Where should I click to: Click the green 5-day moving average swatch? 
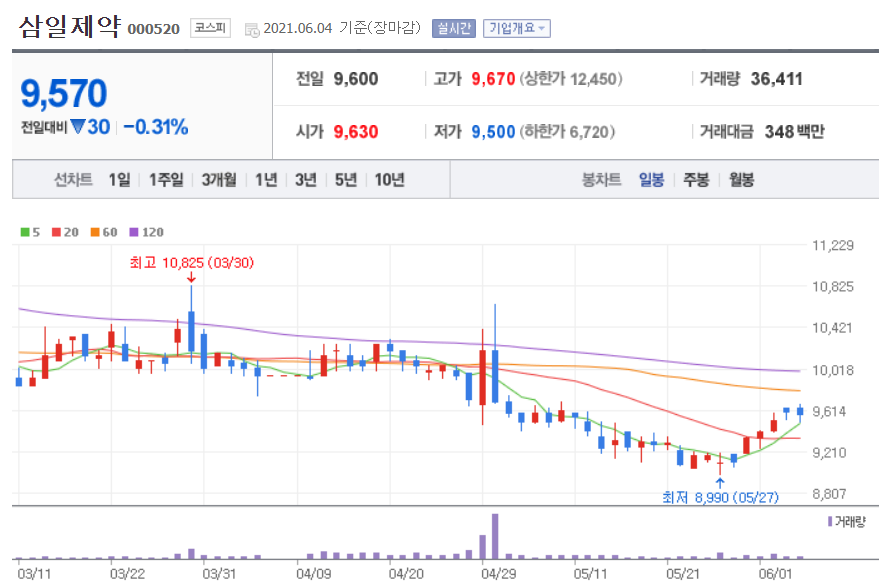tap(25, 232)
